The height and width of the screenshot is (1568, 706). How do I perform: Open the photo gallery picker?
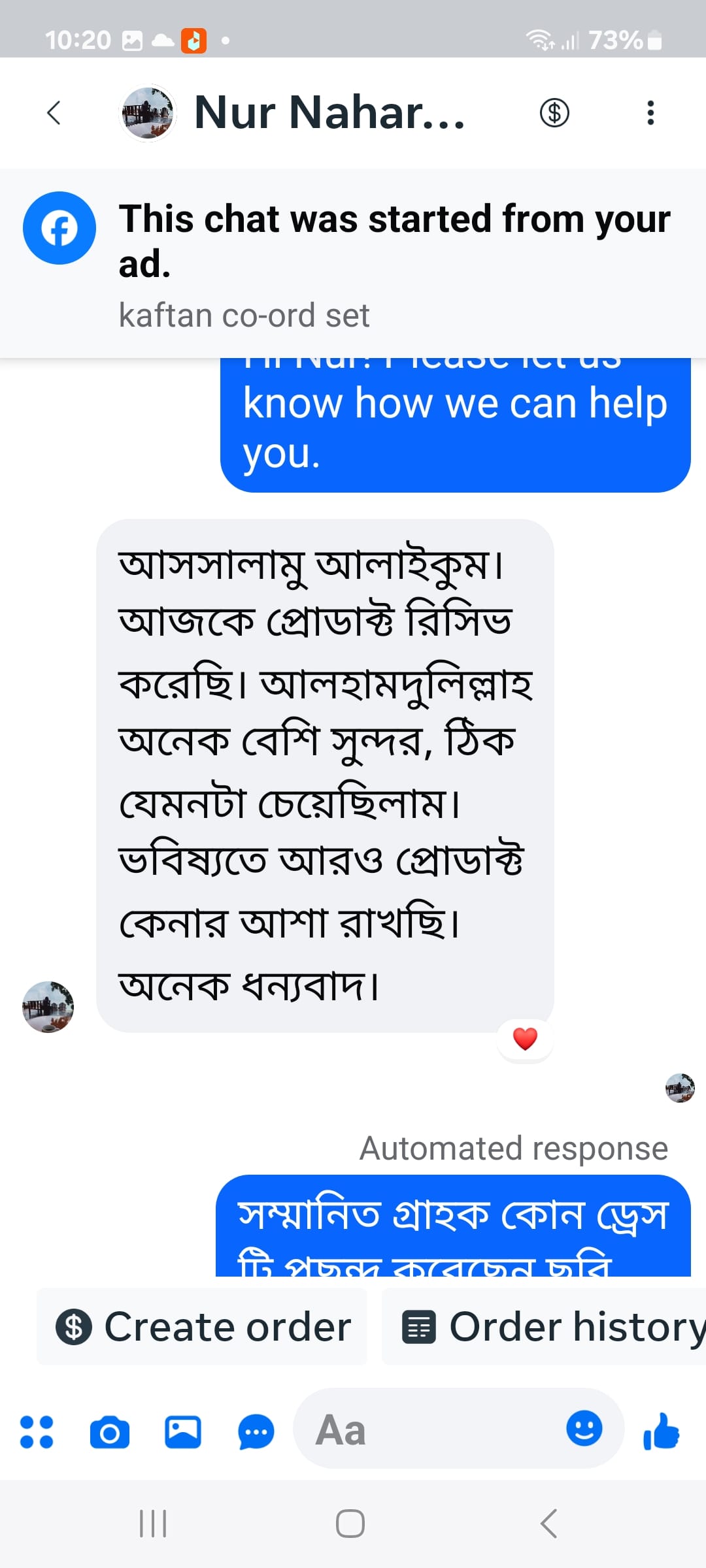click(184, 1428)
